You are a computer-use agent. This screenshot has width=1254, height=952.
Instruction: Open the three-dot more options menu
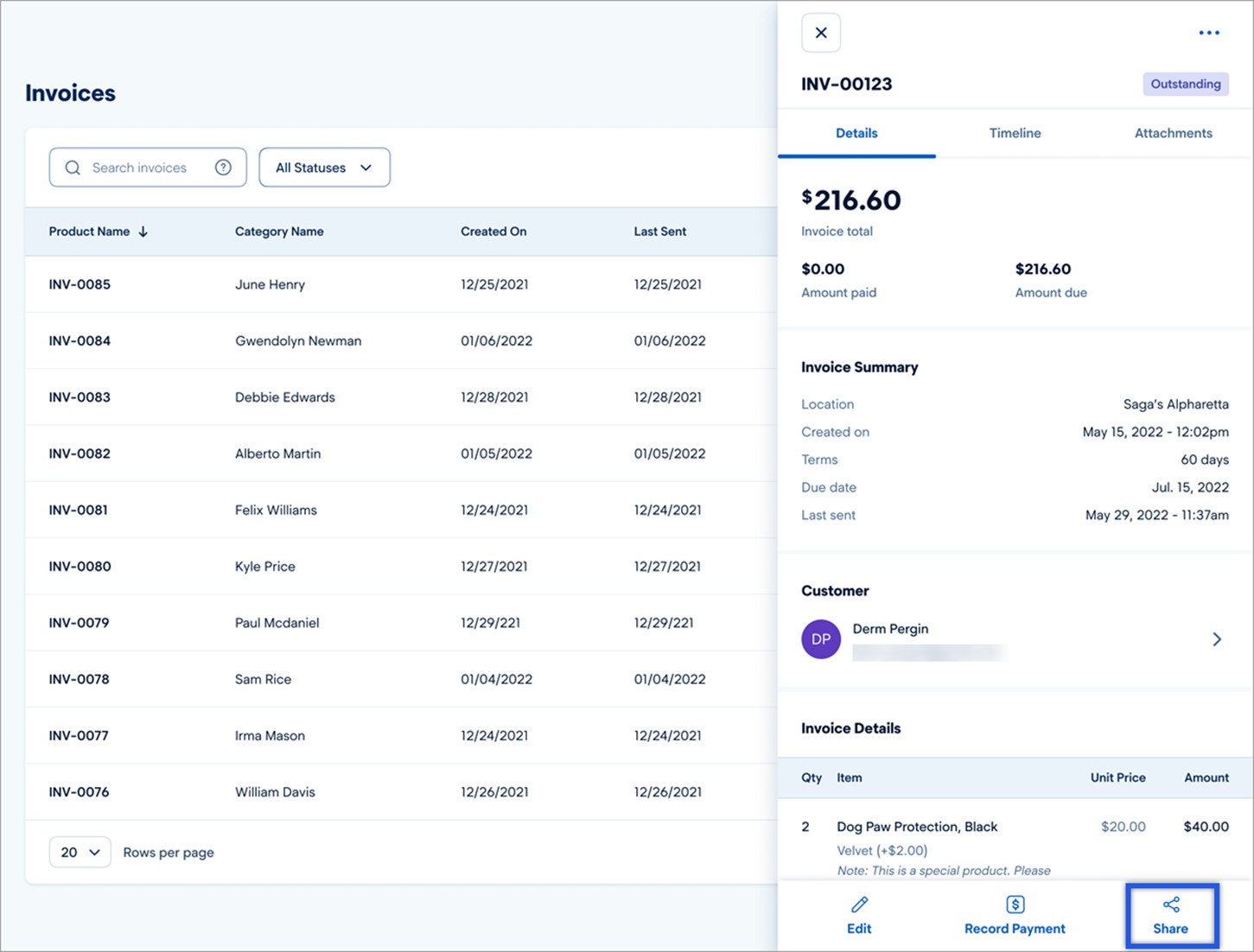coord(1209,33)
